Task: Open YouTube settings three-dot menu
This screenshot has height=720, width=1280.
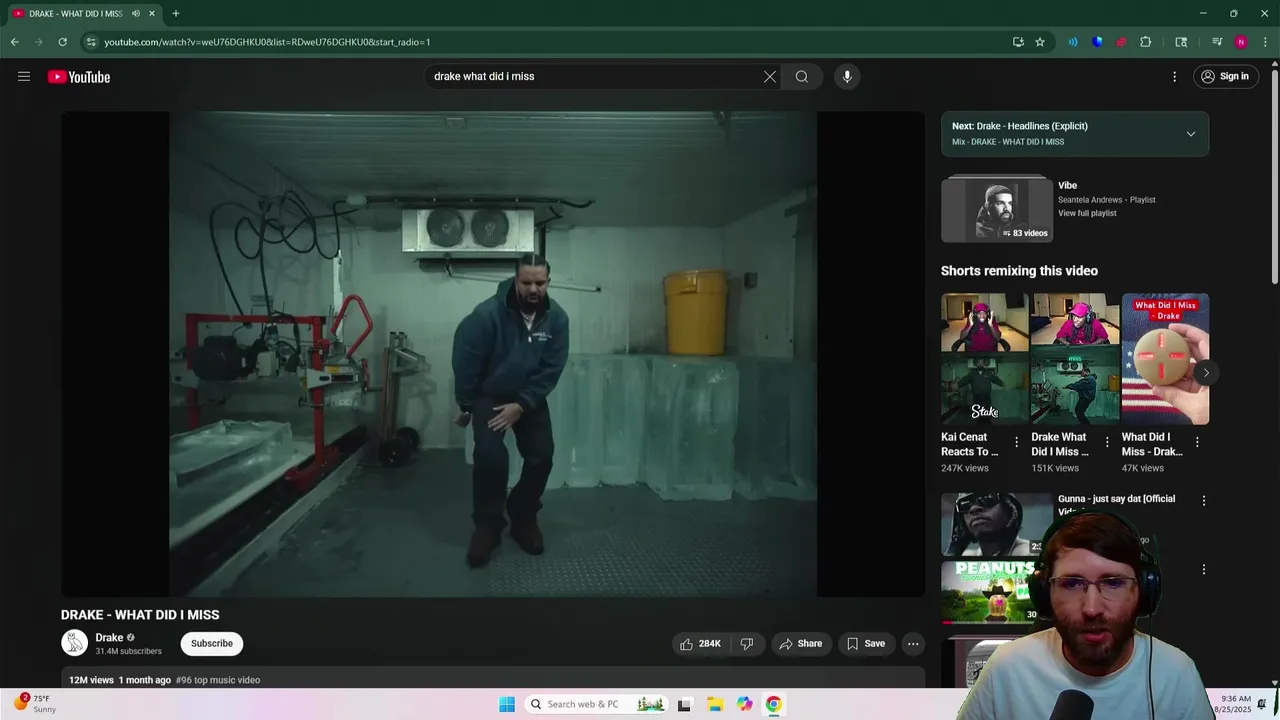Action: click(x=1175, y=76)
